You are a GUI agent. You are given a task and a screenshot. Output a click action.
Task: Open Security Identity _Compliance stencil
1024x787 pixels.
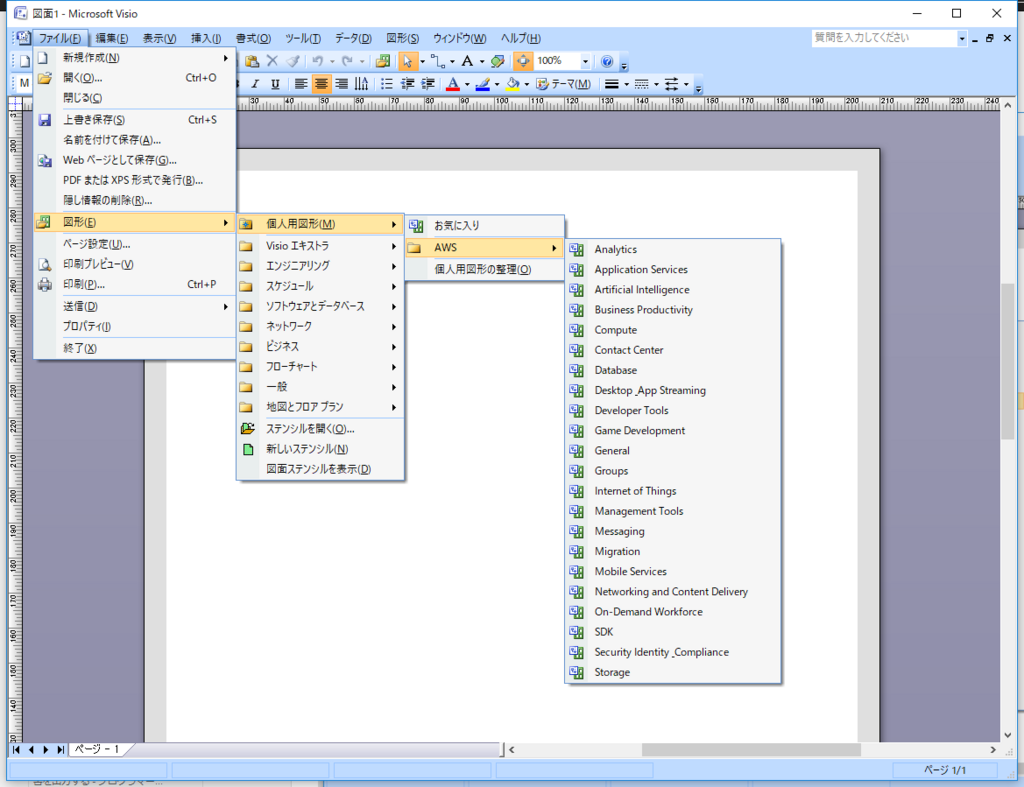click(x=673, y=652)
